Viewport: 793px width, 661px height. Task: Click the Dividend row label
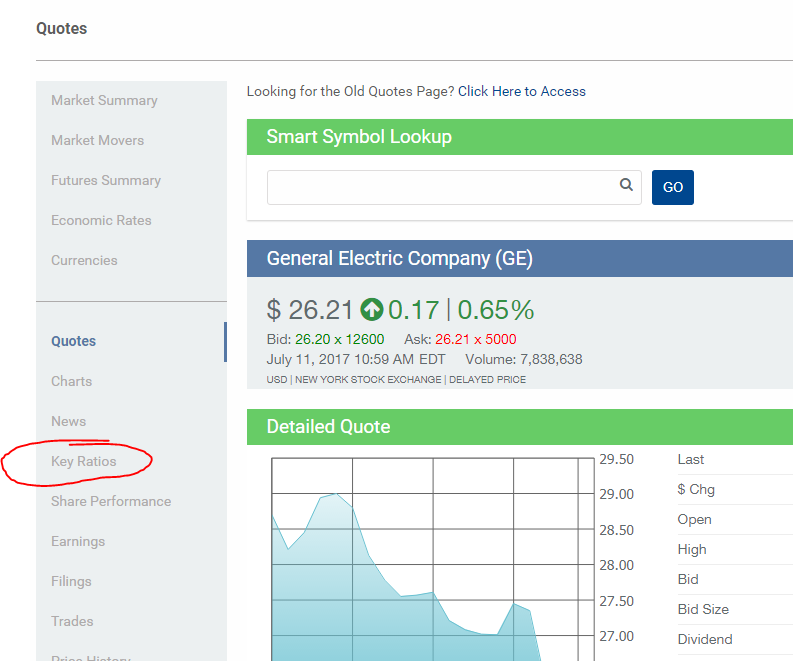pyautogui.click(x=704, y=639)
